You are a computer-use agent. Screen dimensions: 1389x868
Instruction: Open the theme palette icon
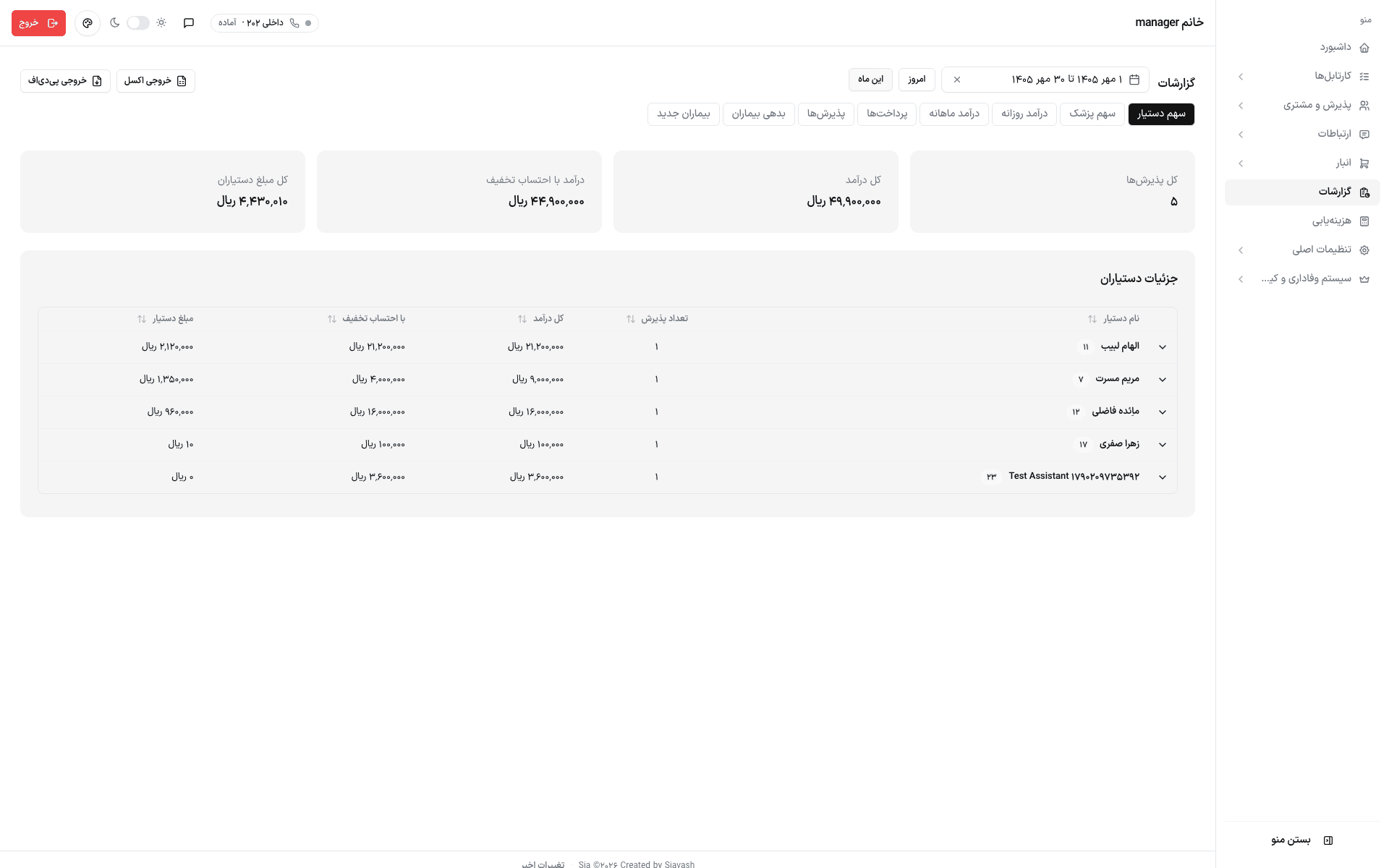88,23
